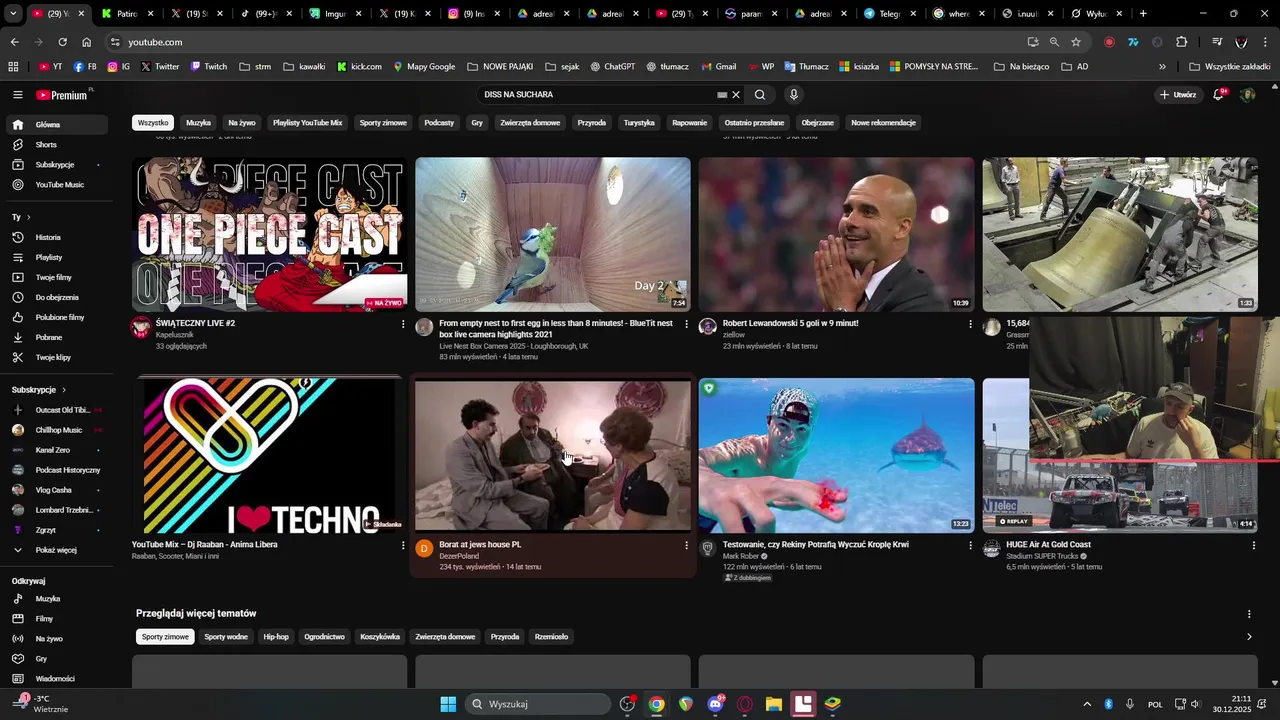The image size is (1280, 720).
Task: Play the One Piece Cast live thumbnail
Action: [x=270, y=234]
